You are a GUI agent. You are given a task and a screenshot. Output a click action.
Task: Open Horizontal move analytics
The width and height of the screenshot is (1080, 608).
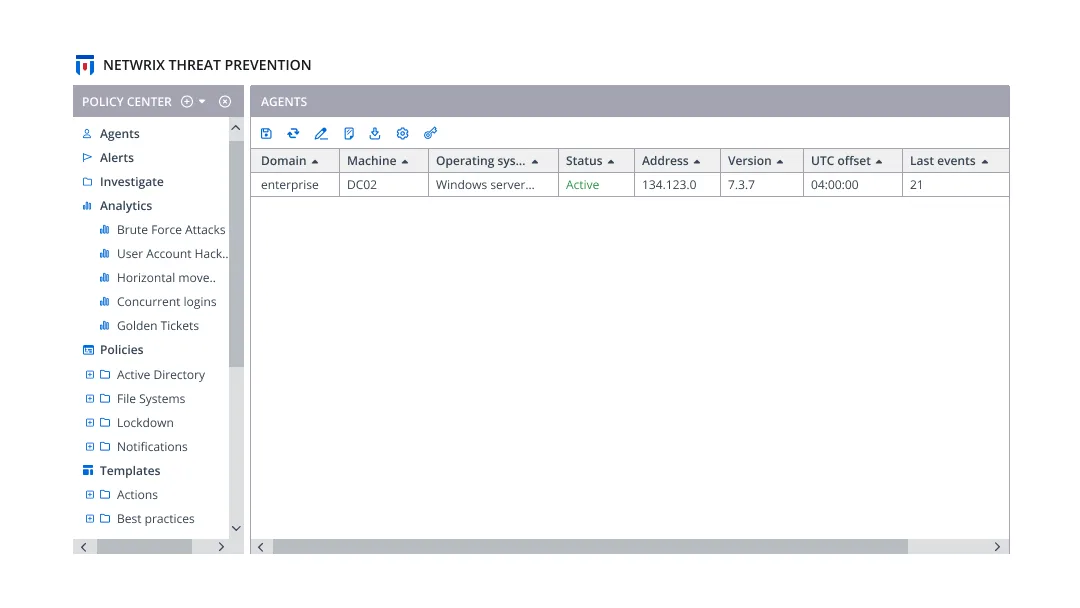pos(165,277)
